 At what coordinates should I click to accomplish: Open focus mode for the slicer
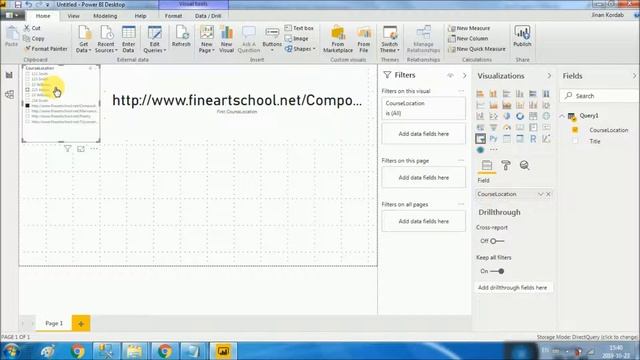pos(81,149)
